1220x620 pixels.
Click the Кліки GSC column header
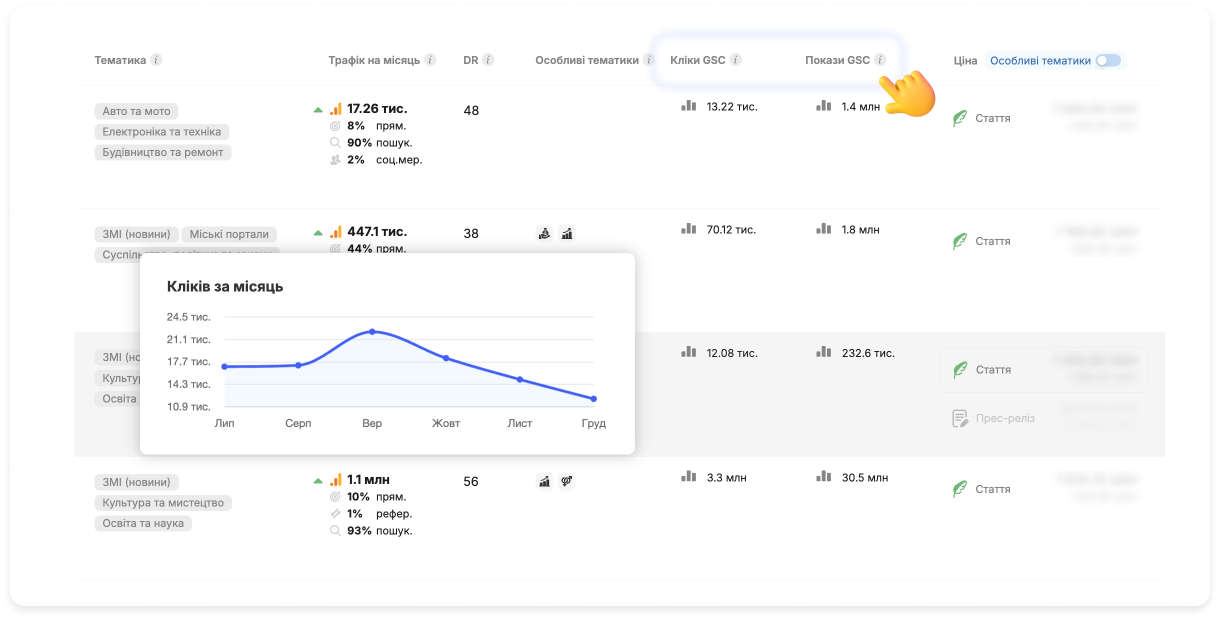pyautogui.click(x=697, y=60)
